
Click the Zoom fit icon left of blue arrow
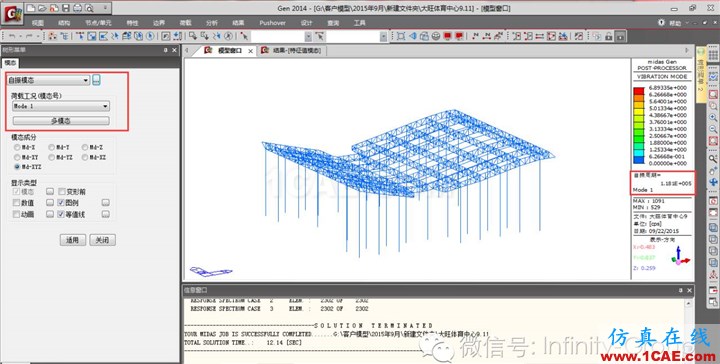pyautogui.click(x=401, y=36)
